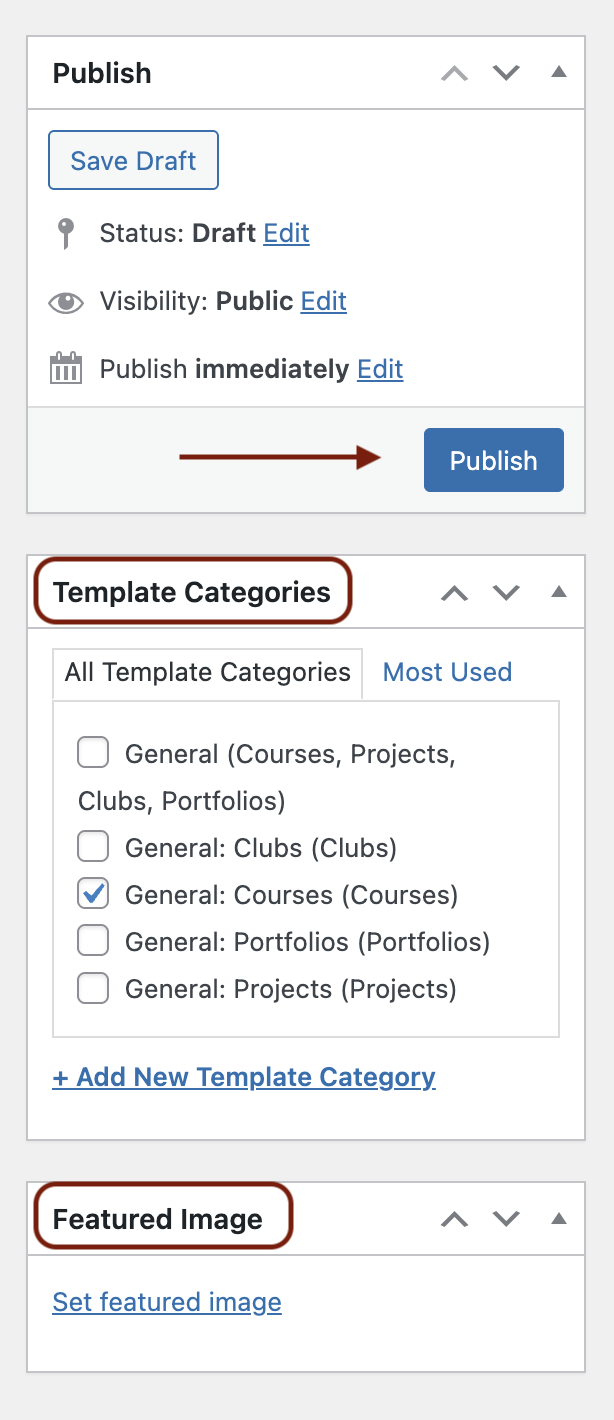
Task: Click the publish calendar icon
Action: (x=66, y=368)
